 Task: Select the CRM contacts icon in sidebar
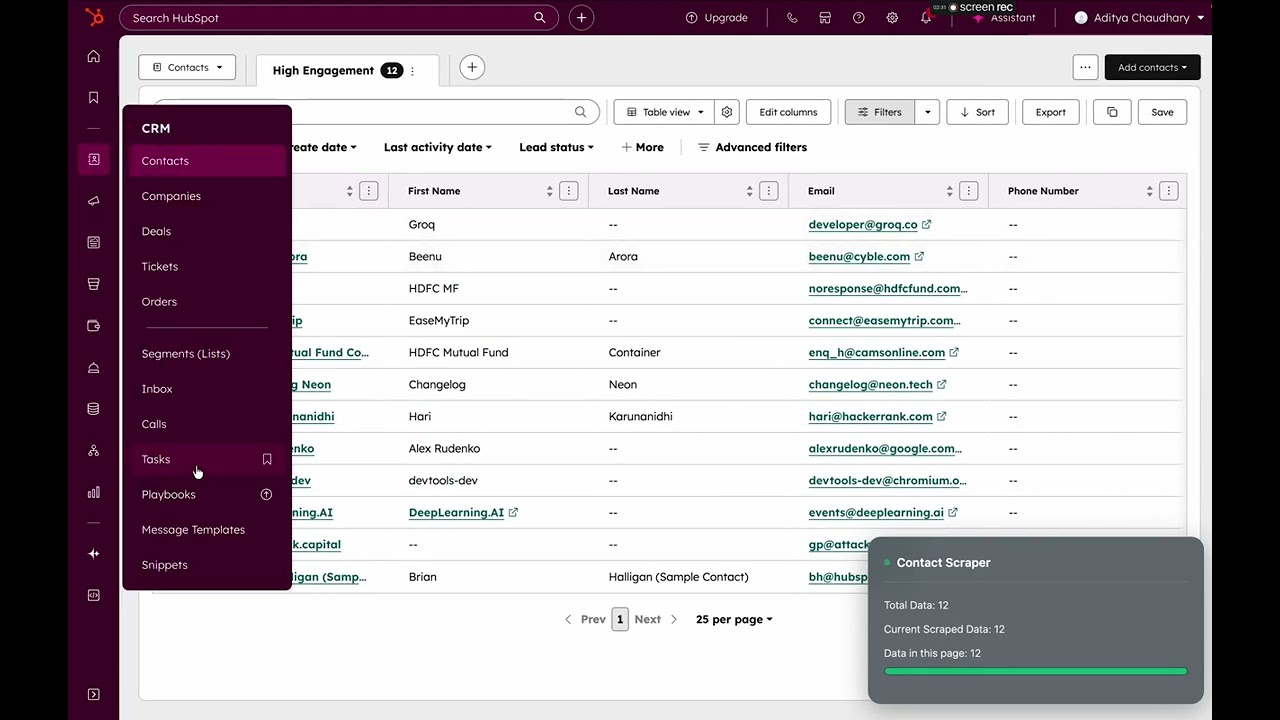click(94, 160)
